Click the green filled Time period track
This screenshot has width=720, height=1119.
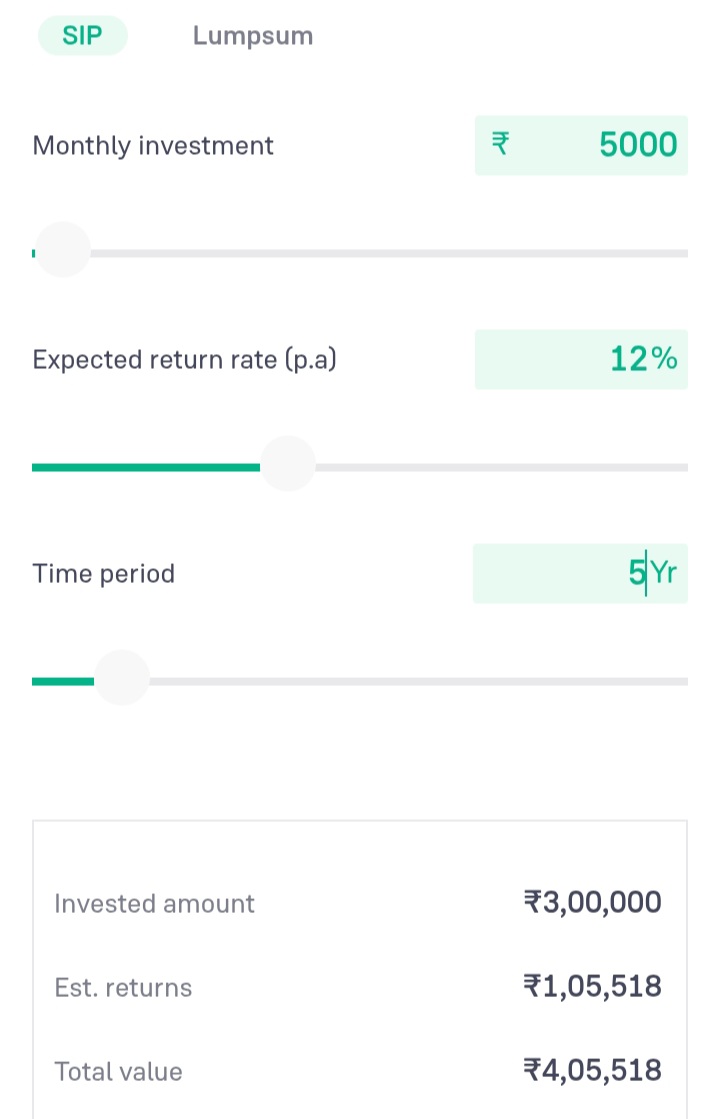[x=62, y=681]
